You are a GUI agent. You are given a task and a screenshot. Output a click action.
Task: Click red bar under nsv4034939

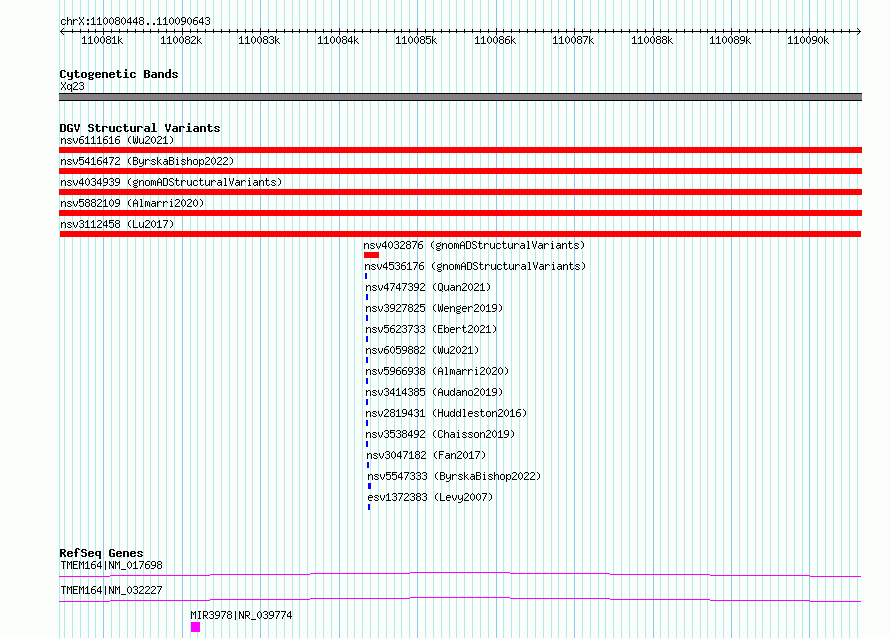pos(460,192)
